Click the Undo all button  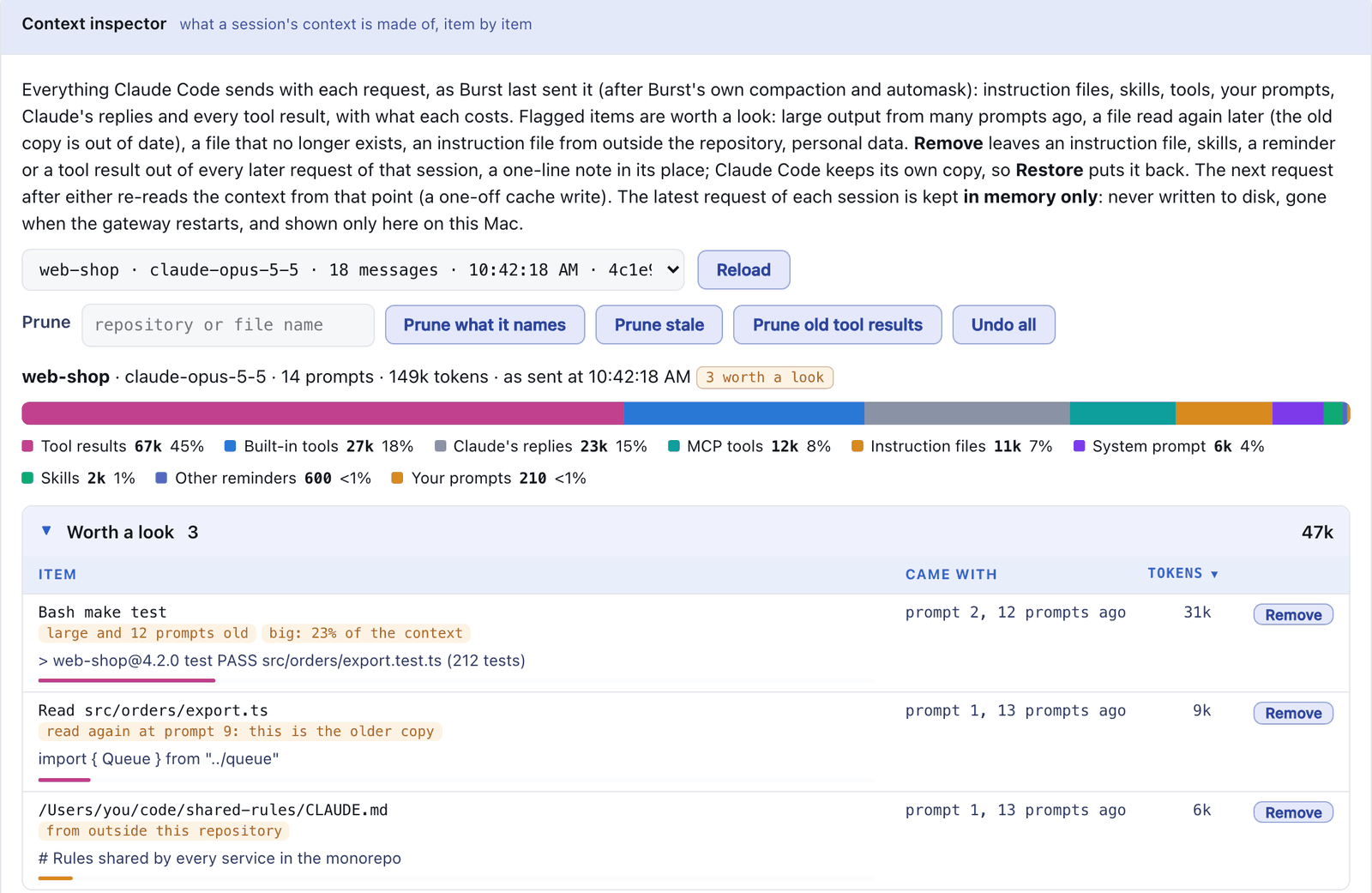pyautogui.click(x=1003, y=325)
